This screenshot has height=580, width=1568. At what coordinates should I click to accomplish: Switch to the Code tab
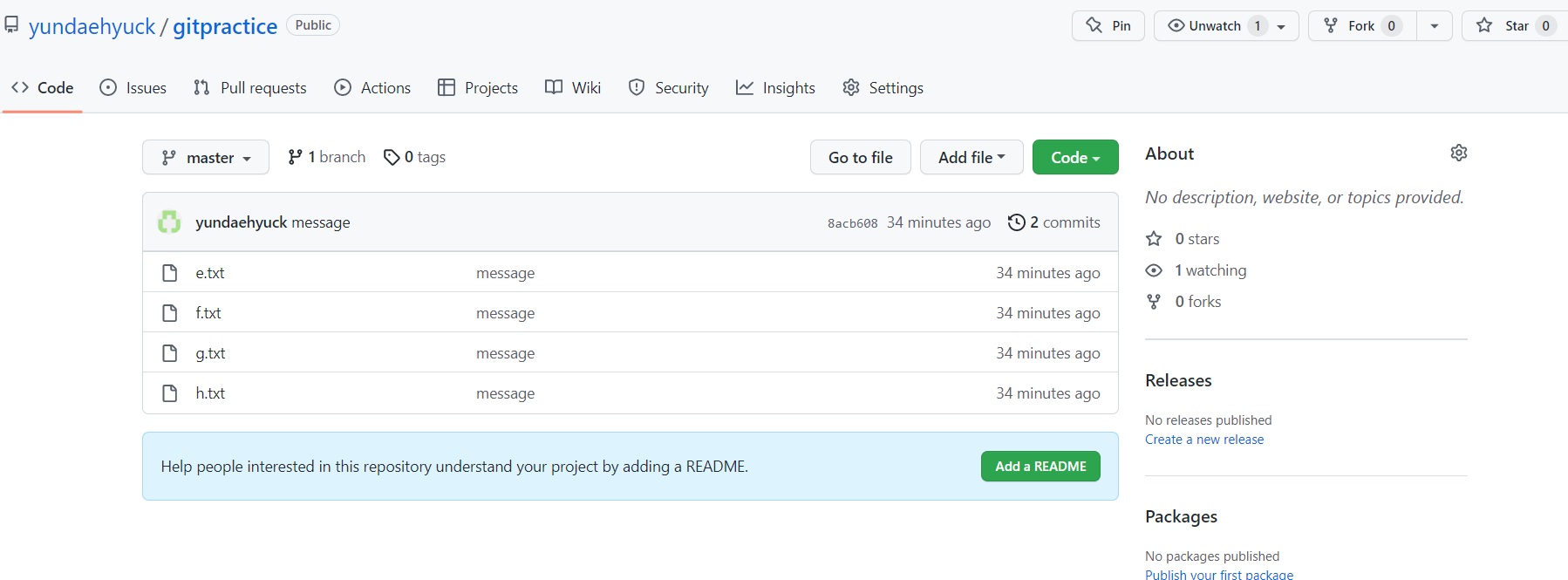coord(42,87)
